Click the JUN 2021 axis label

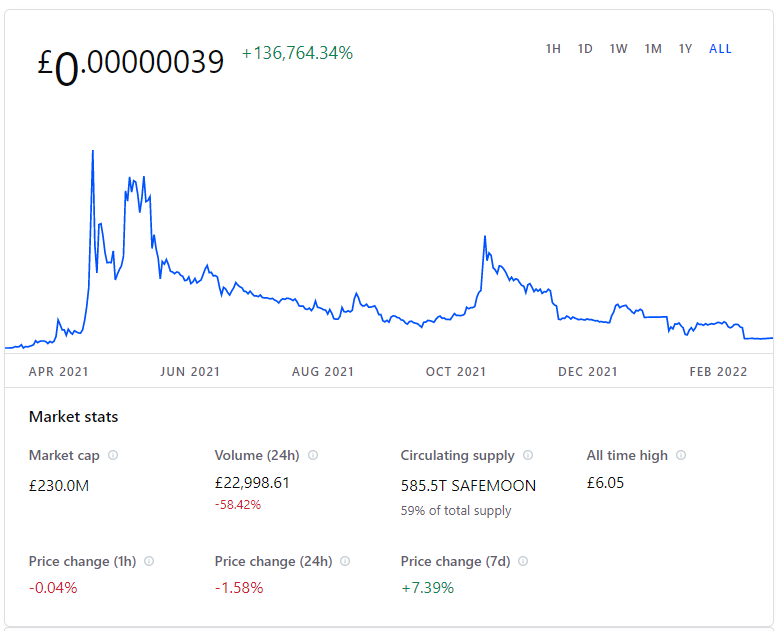190,372
